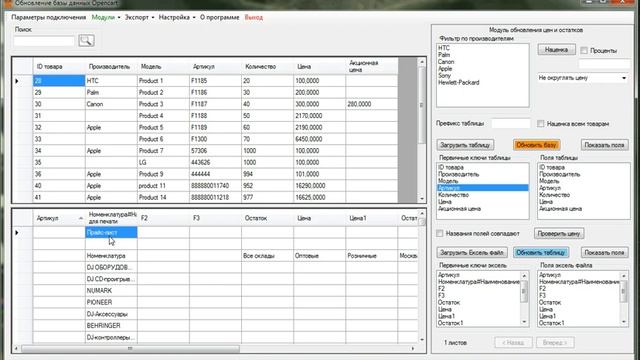Click the red Выход menu item

click(x=253, y=18)
